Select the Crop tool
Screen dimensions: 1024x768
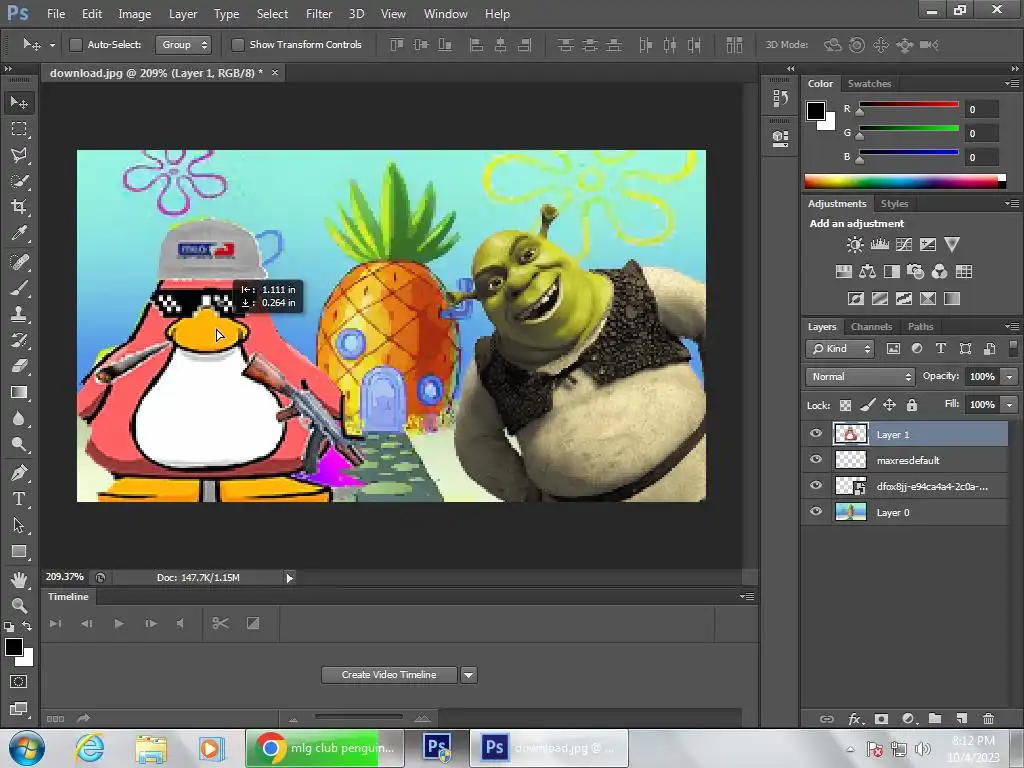pyautogui.click(x=19, y=207)
